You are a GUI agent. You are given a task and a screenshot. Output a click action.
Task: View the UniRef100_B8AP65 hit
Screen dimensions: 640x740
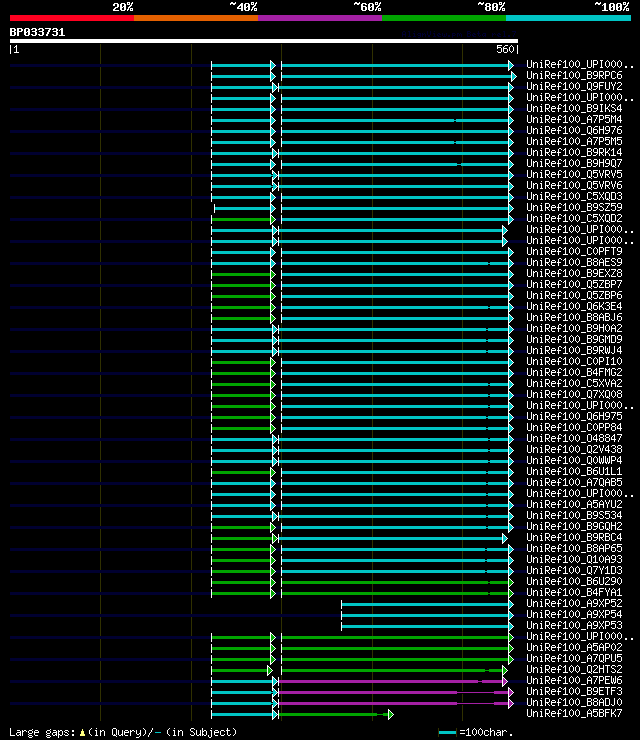click(574, 548)
